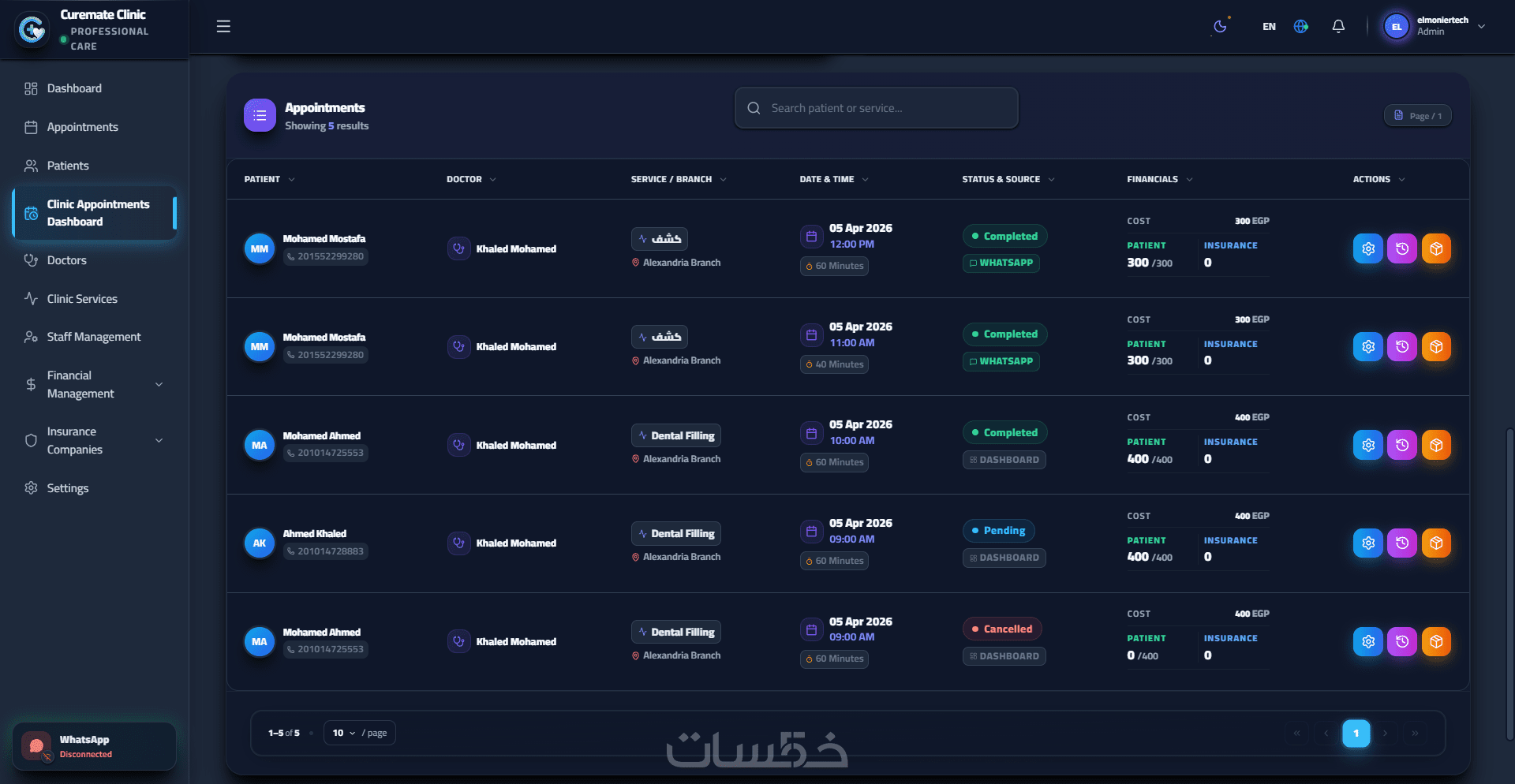1515x784 pixels.
Task: Switch to dark/light mode moon icon
Action: point(1220,27)
